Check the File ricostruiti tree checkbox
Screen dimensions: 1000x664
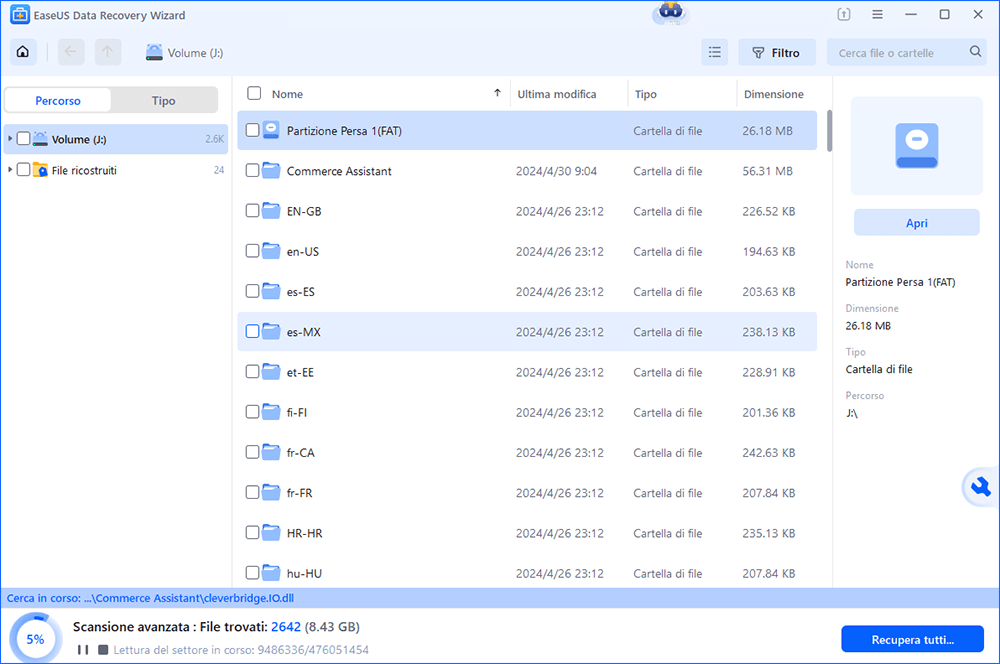point(24,170)
